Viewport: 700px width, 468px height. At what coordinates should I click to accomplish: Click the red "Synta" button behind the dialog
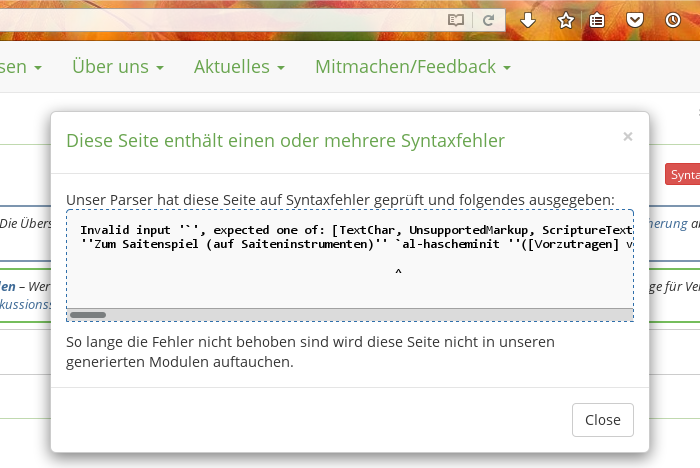pos(682,175)
